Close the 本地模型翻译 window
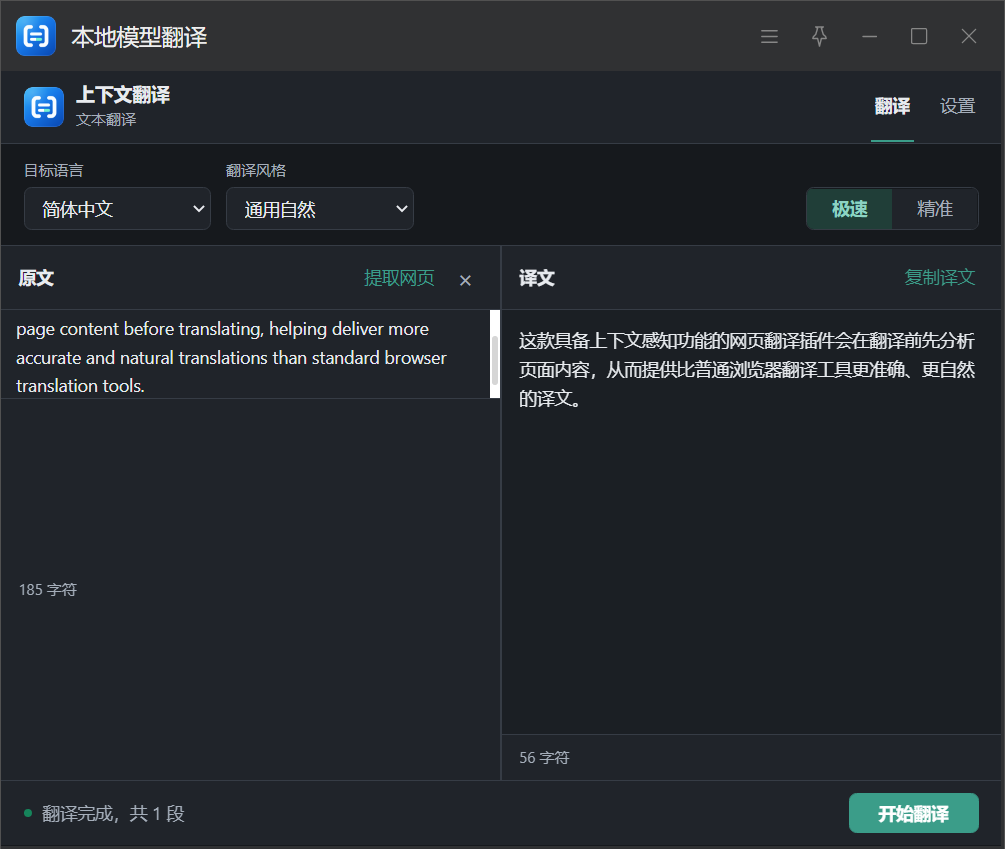Viewport: 1005px width, 849px height. (969, 37)
